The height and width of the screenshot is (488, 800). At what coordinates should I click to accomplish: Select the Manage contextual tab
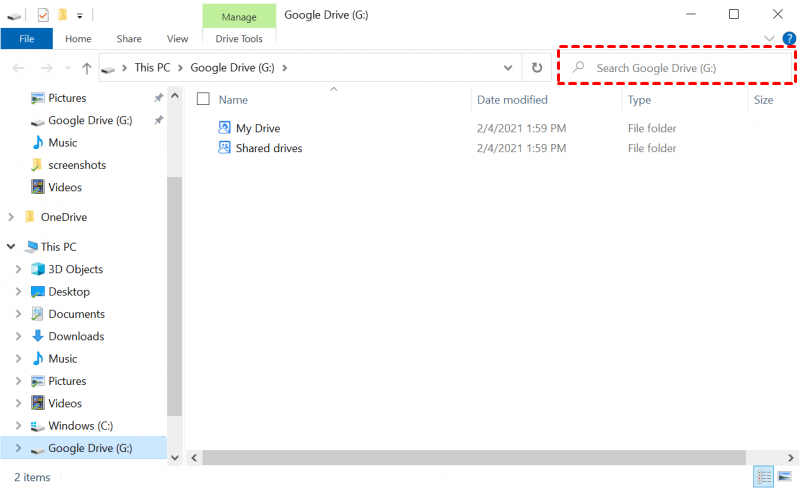tap(239, 16)
